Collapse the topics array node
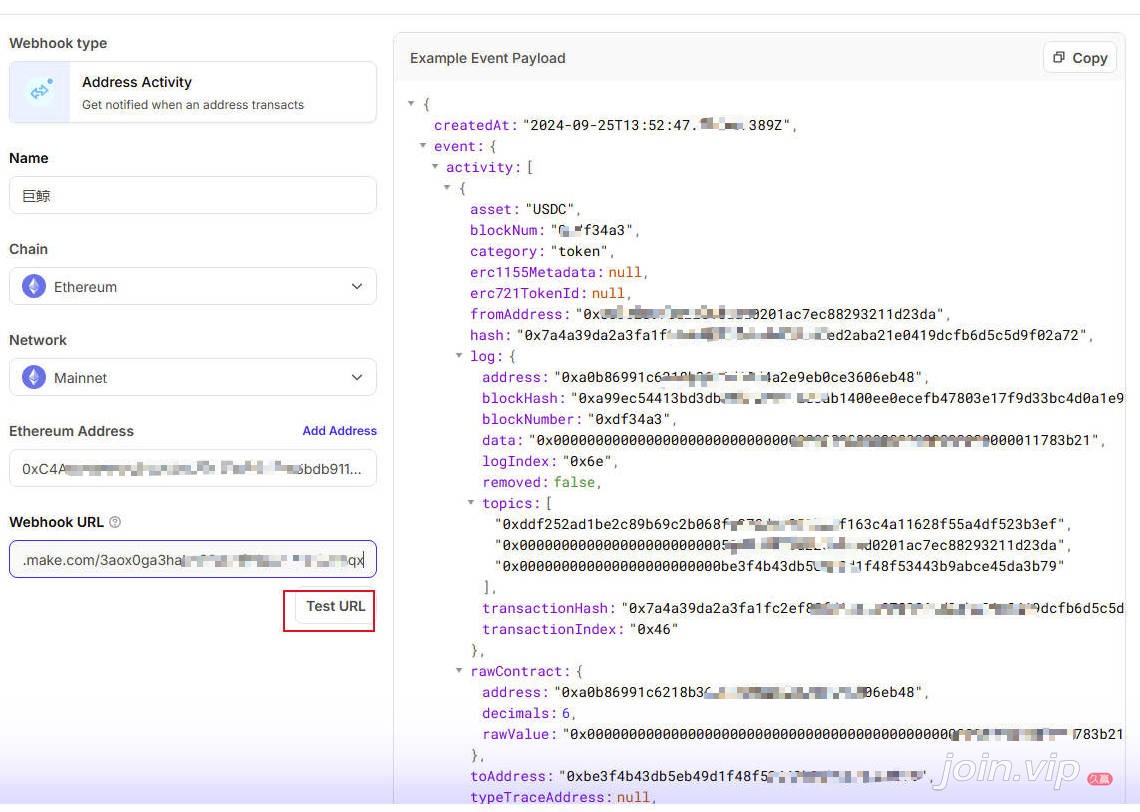 (471, 502)
